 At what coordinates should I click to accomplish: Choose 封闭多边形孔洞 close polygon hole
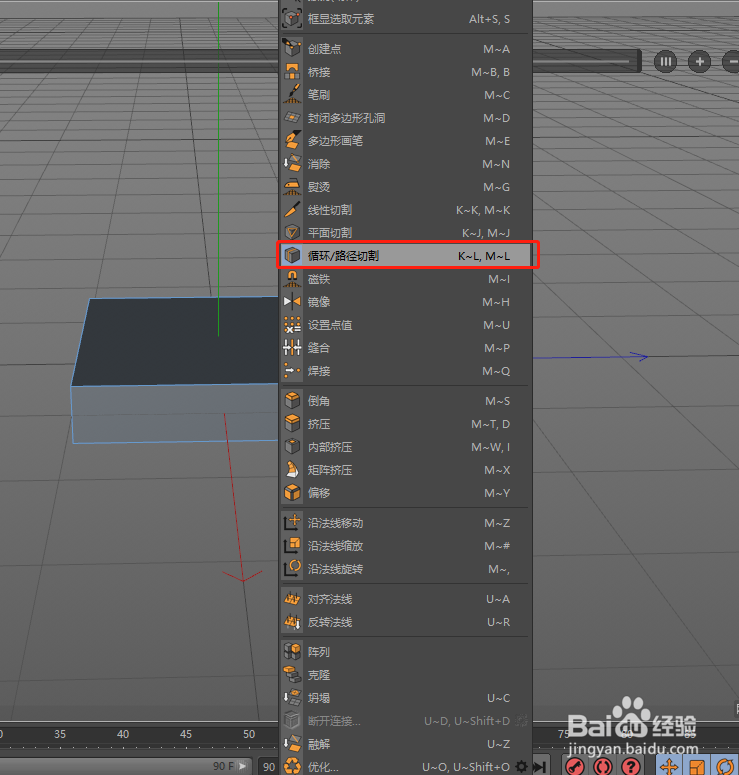[x=405, y=118]
